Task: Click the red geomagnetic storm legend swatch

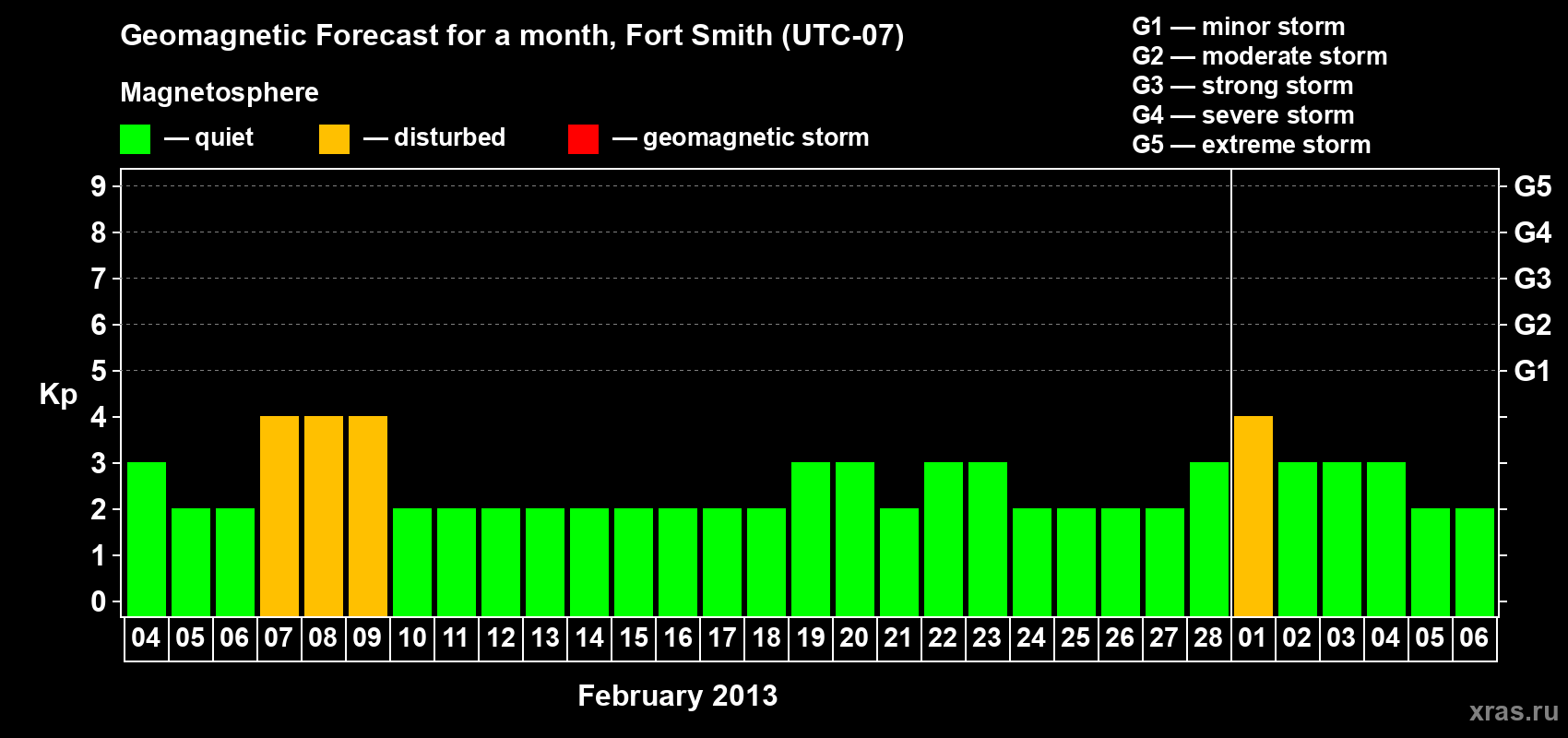Action: [583, 139]
